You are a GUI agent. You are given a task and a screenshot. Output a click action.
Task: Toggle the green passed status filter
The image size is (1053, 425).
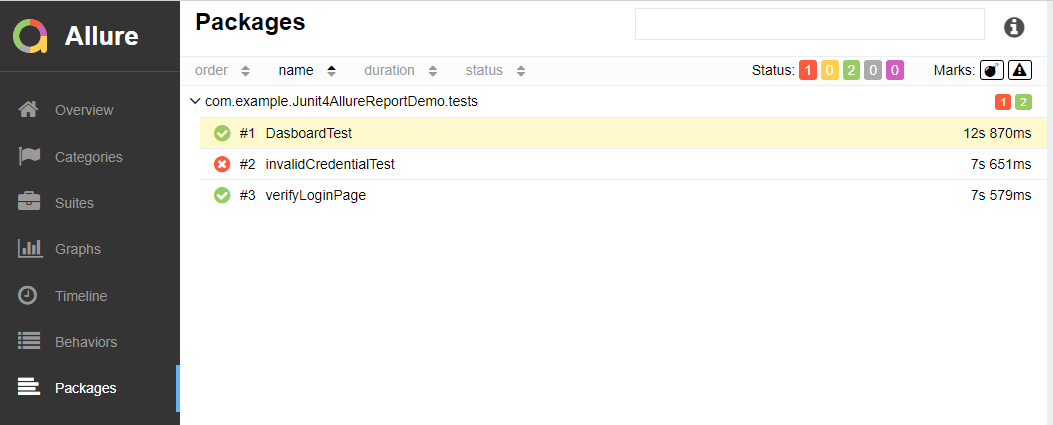coord(851,70)
